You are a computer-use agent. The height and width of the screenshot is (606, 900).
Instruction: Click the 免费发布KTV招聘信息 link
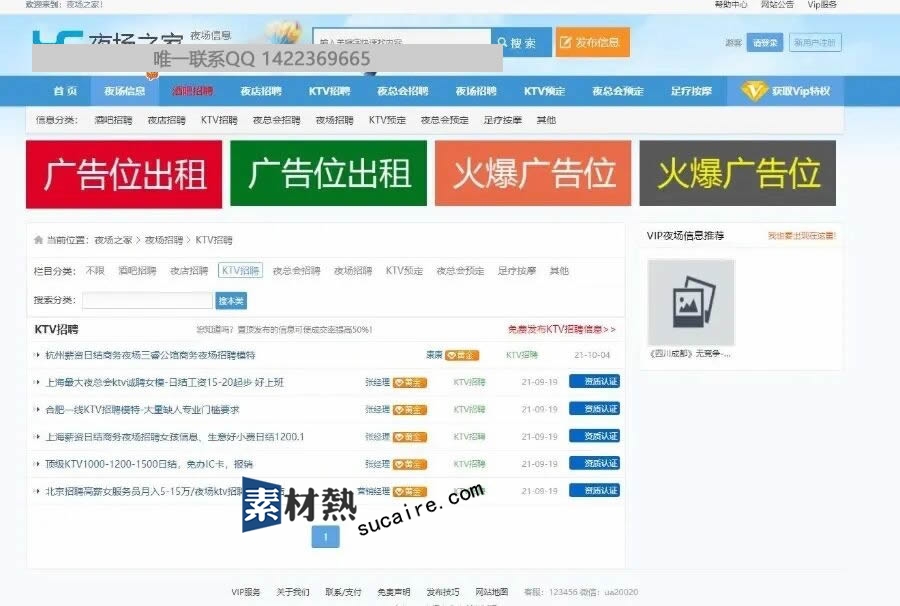point(561,329)
